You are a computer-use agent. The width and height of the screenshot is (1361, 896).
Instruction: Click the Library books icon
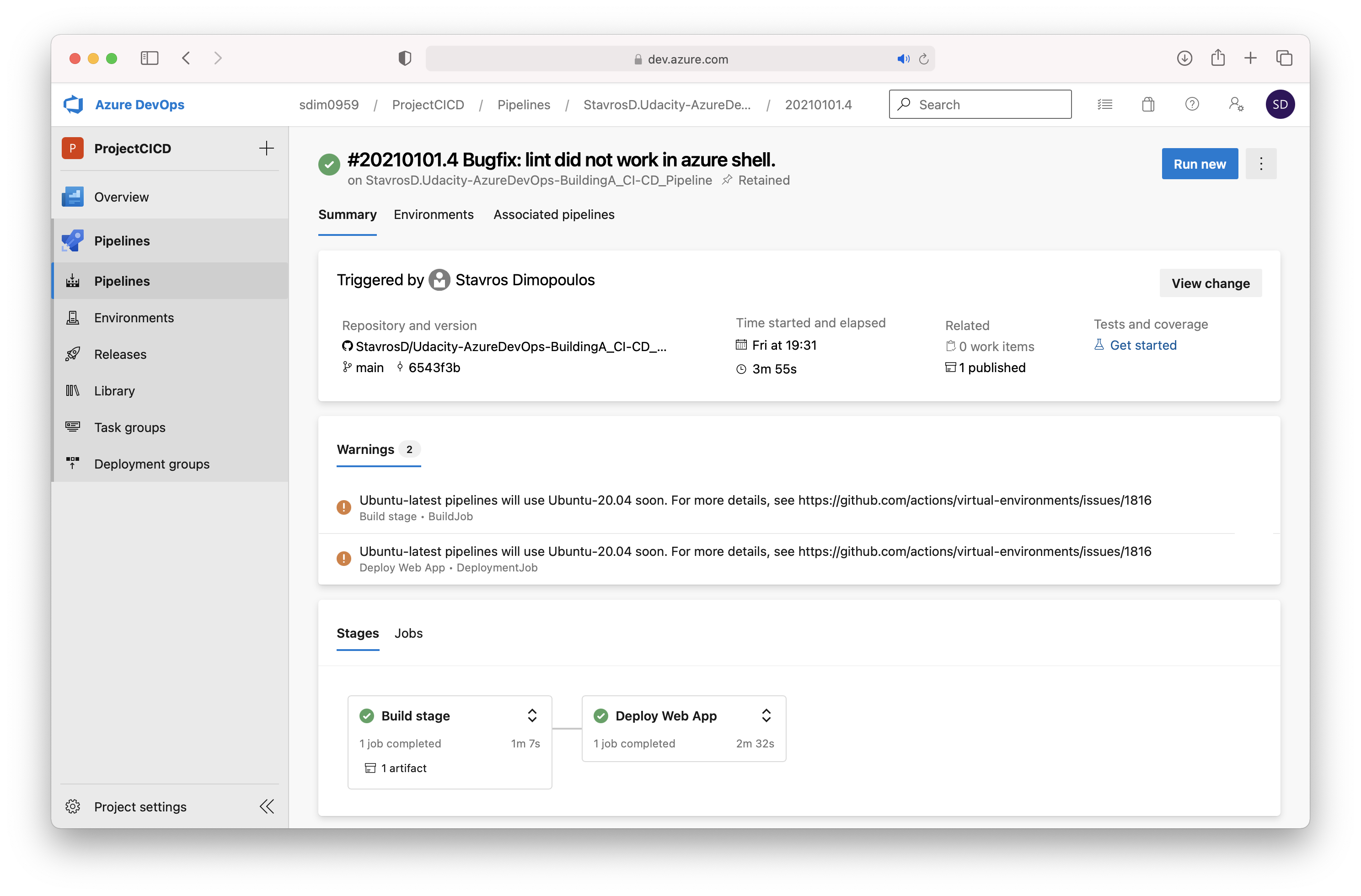73,390
